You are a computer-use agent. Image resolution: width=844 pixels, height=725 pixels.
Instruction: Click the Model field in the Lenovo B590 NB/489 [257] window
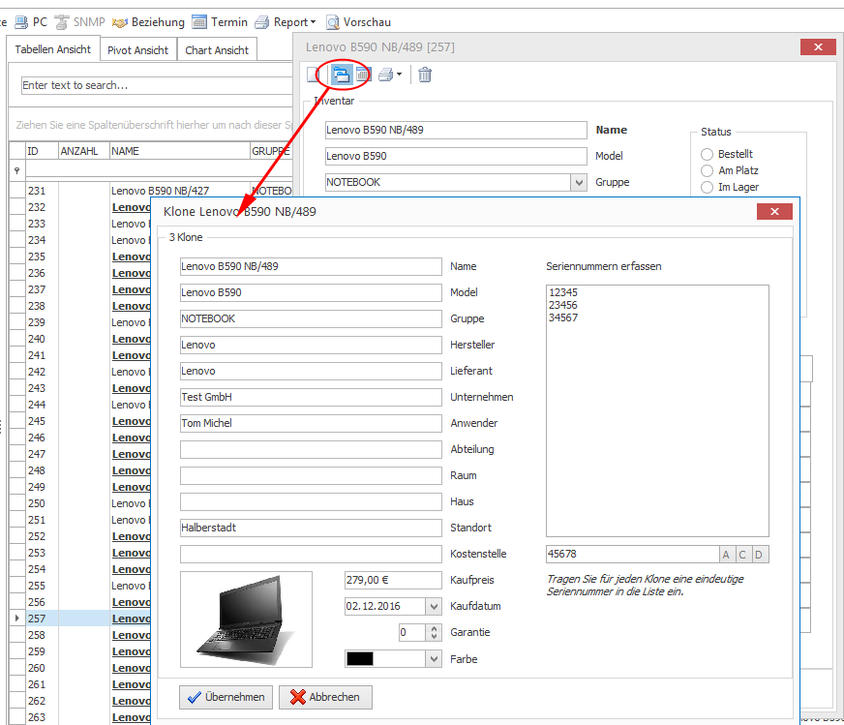(456, 156)
